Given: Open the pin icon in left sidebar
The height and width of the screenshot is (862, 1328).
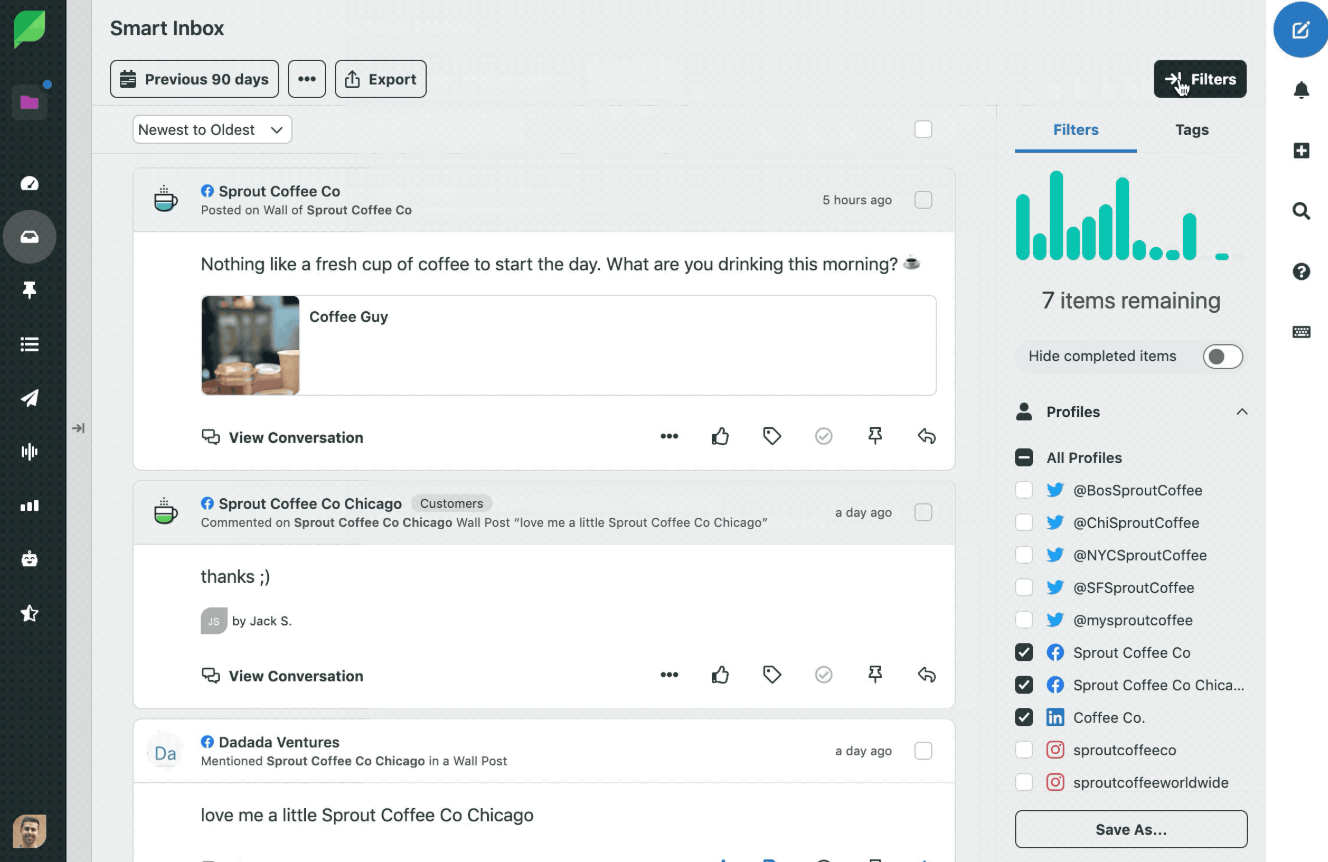Looking at the screenshot, I should coord(29,290).
